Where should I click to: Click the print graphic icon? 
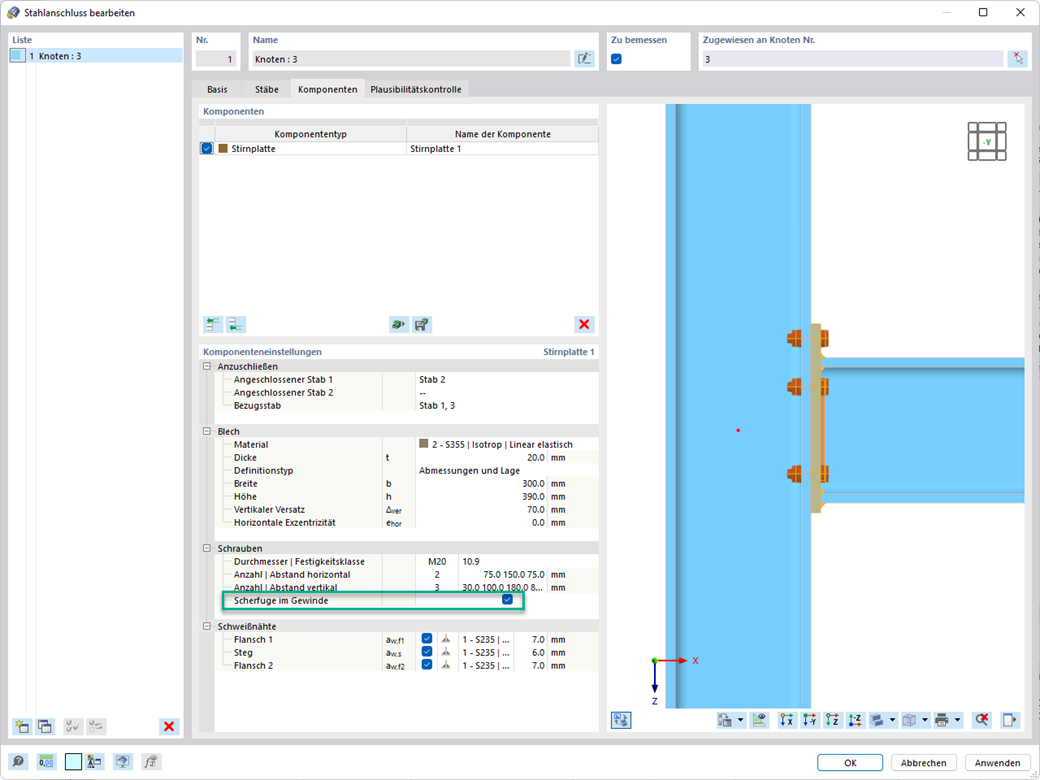(x=941, y=720)
